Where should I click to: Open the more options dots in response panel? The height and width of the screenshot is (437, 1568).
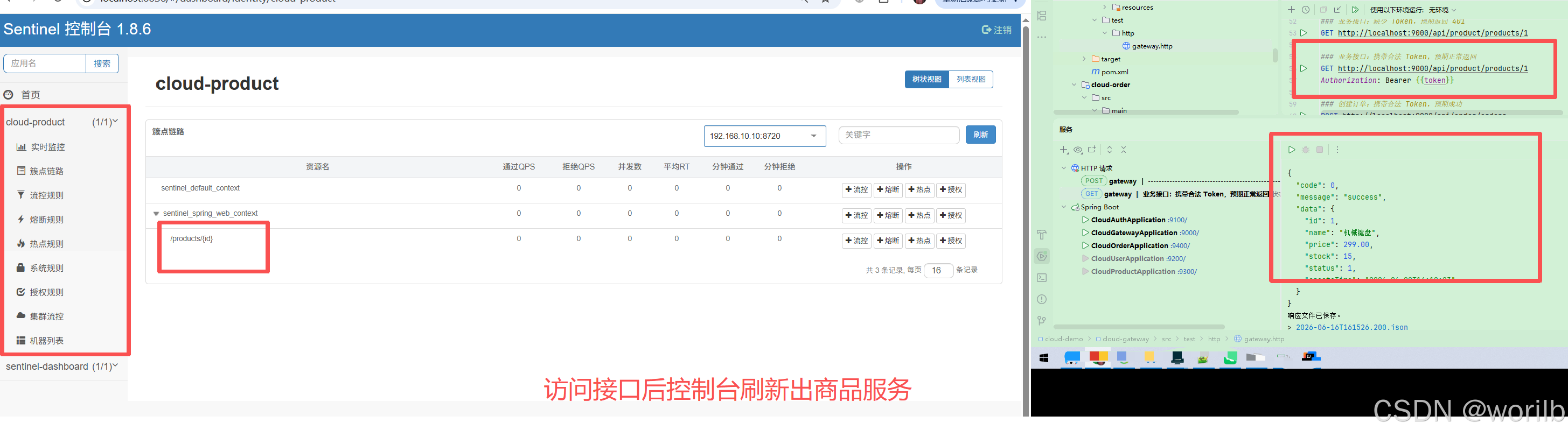1337,150
